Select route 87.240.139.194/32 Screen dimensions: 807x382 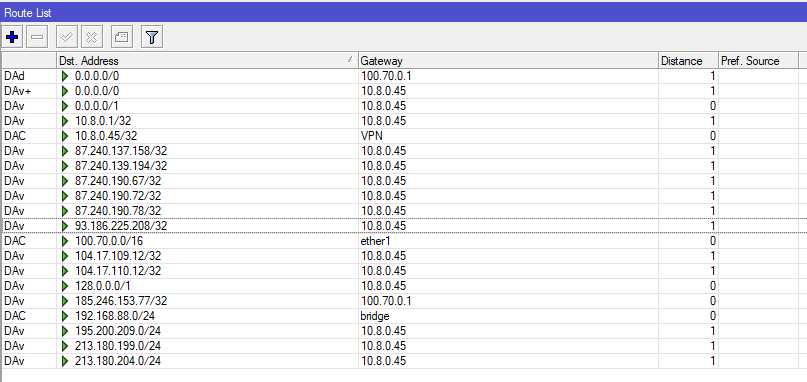pos(404,166)
